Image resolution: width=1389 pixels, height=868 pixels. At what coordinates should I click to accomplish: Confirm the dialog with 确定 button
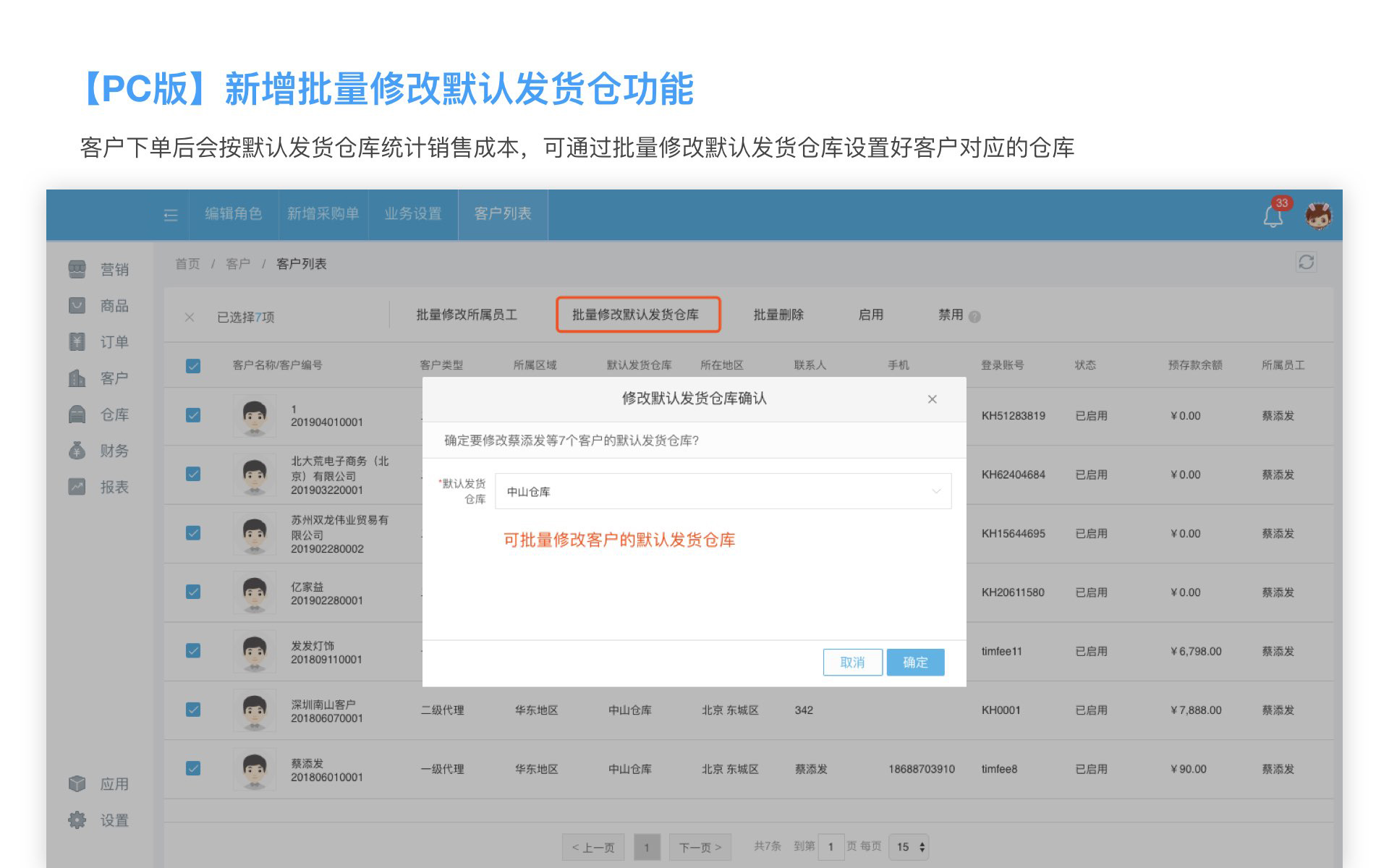914,662
